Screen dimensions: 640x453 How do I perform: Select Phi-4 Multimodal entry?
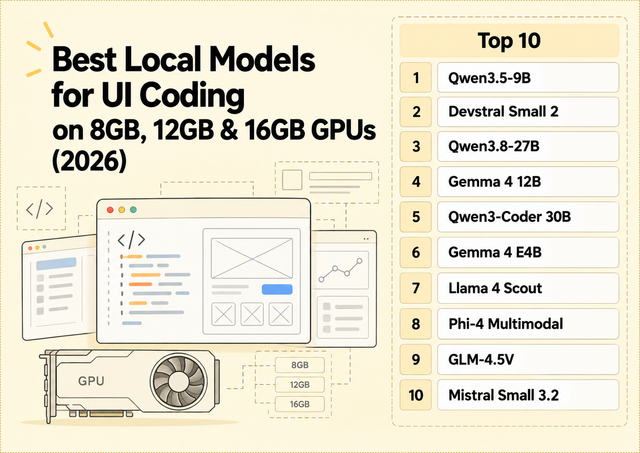coord(528,324)
